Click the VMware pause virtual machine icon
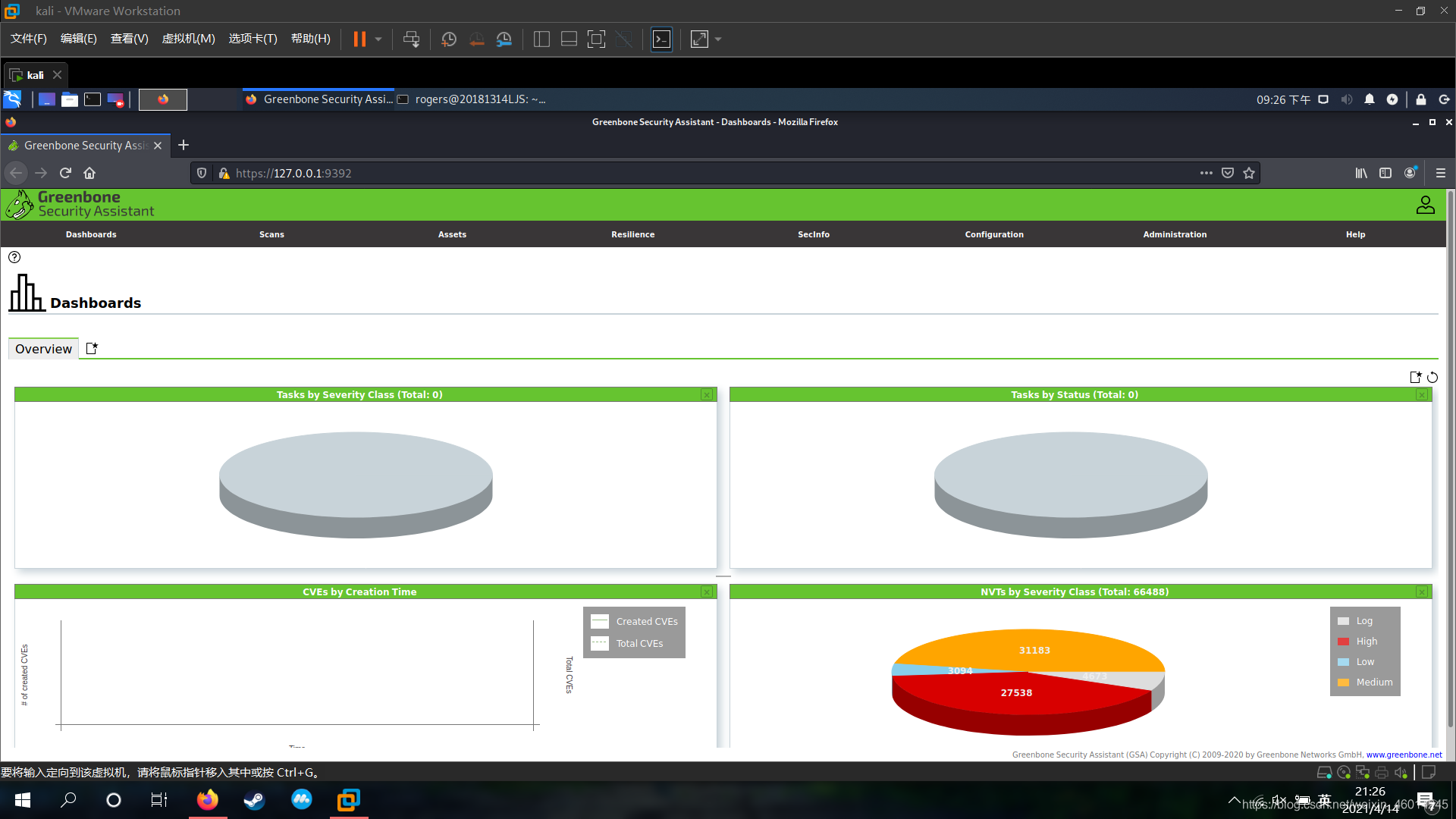Viewport: 1456px width, 819px height. click(359, 39)
